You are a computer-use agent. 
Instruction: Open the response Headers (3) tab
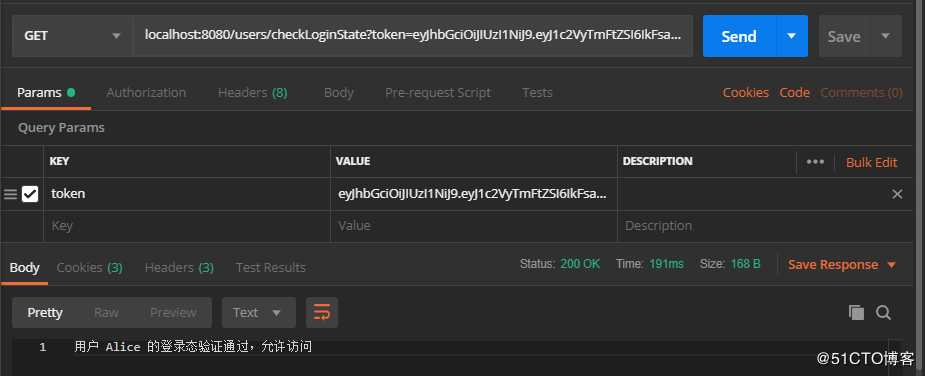[x=179, y=267]
